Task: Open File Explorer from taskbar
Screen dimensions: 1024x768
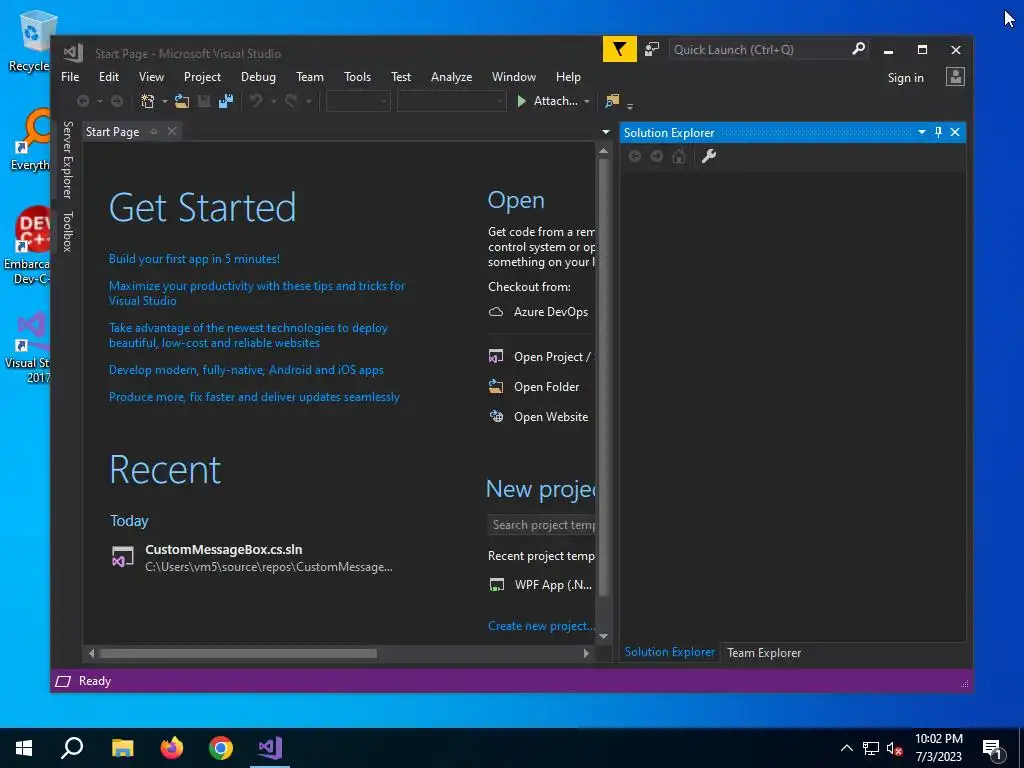Action: click(x=122, y=748)
